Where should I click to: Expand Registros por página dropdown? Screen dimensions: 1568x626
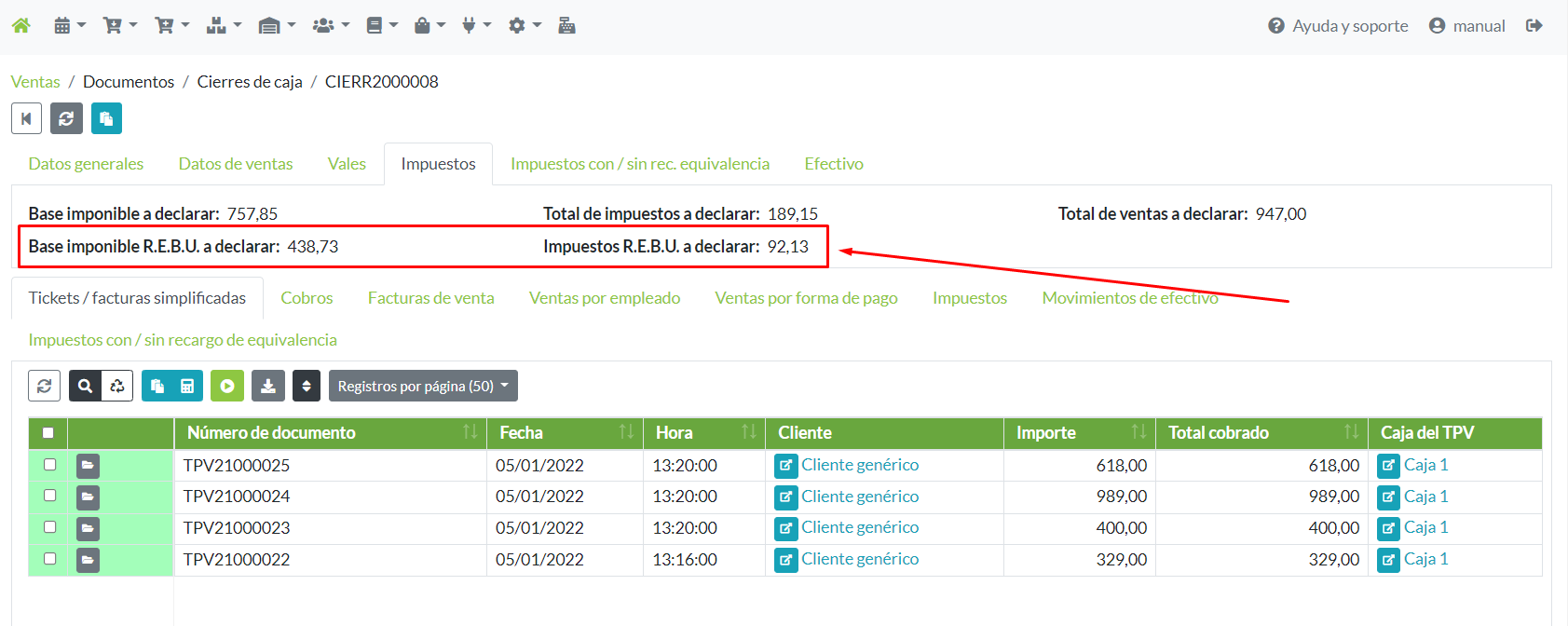pyautogui.click(x=423, y=386)
